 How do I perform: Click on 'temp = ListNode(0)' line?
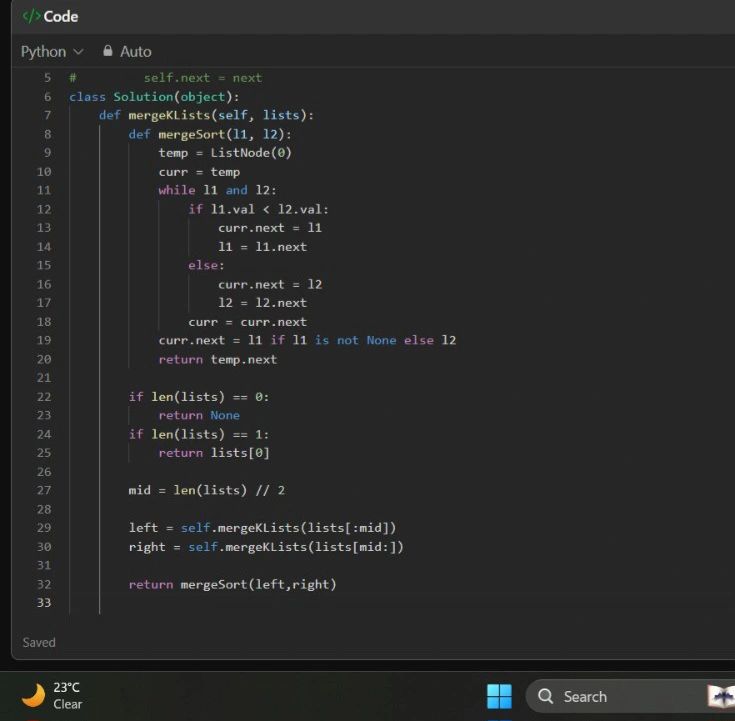(225, 153)
